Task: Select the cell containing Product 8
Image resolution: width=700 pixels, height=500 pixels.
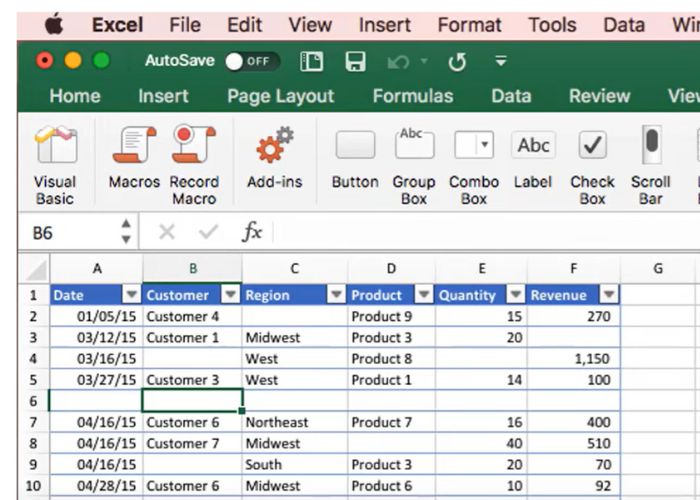Action: tap(391, 358)
